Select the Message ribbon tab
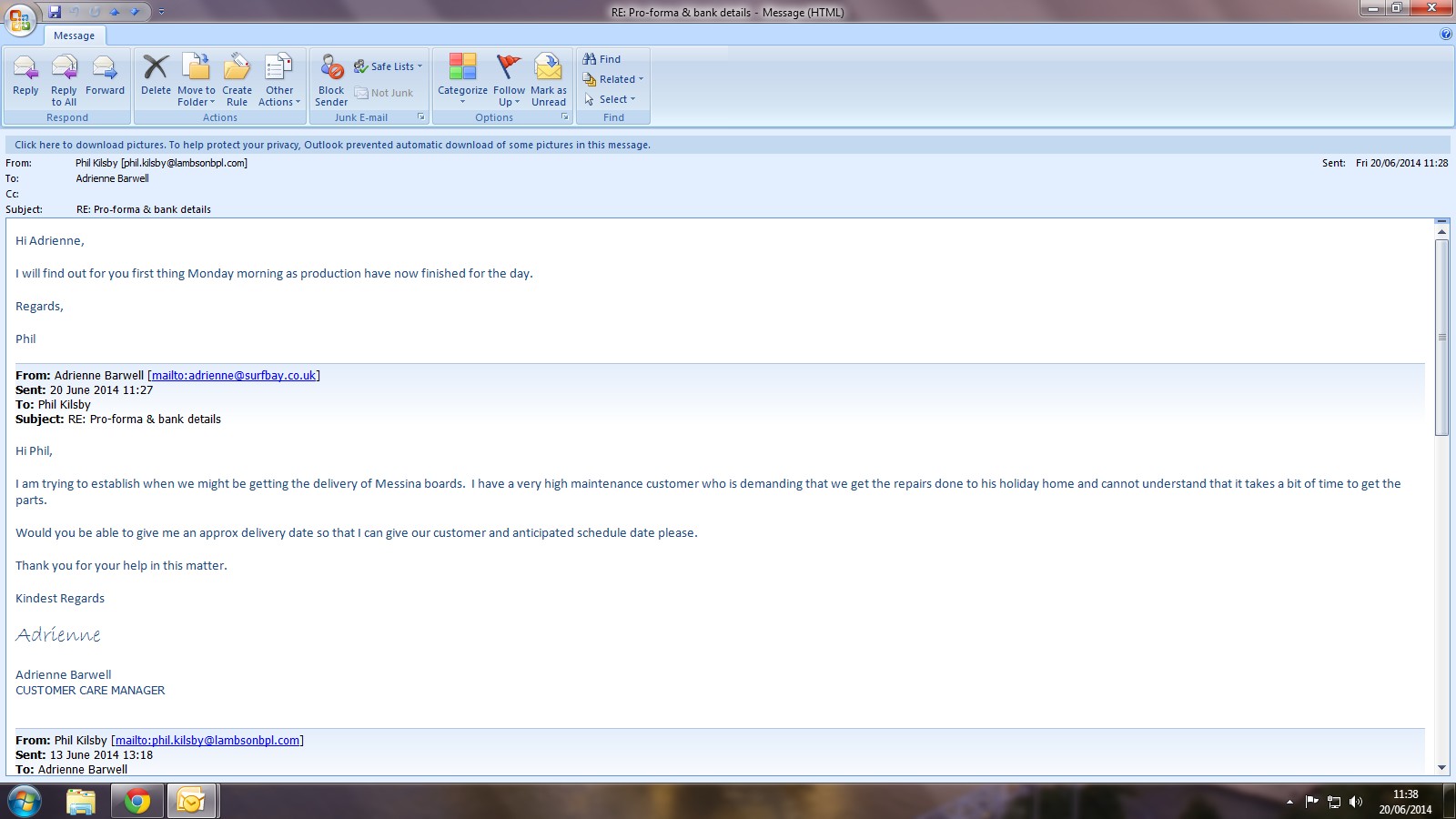 coord(75,35)
